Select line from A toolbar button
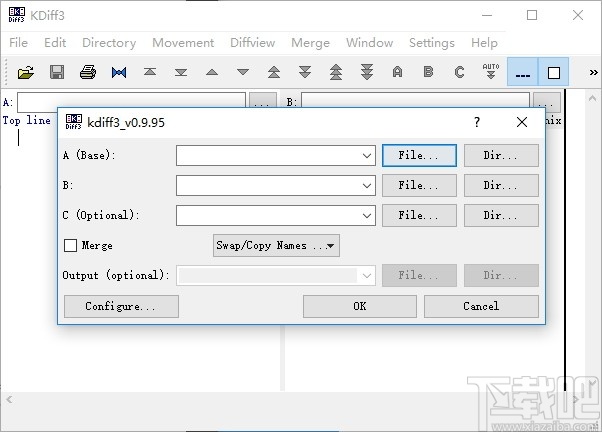This screenshot has height=432, width=602. pos(398,72)
